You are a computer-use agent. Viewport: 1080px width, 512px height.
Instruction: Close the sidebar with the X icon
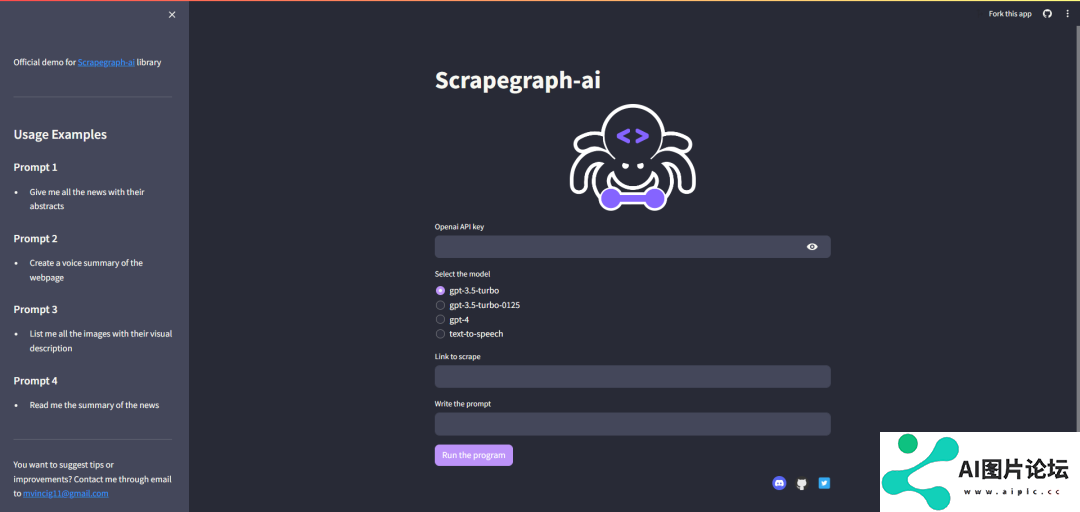tap(172, 14)
